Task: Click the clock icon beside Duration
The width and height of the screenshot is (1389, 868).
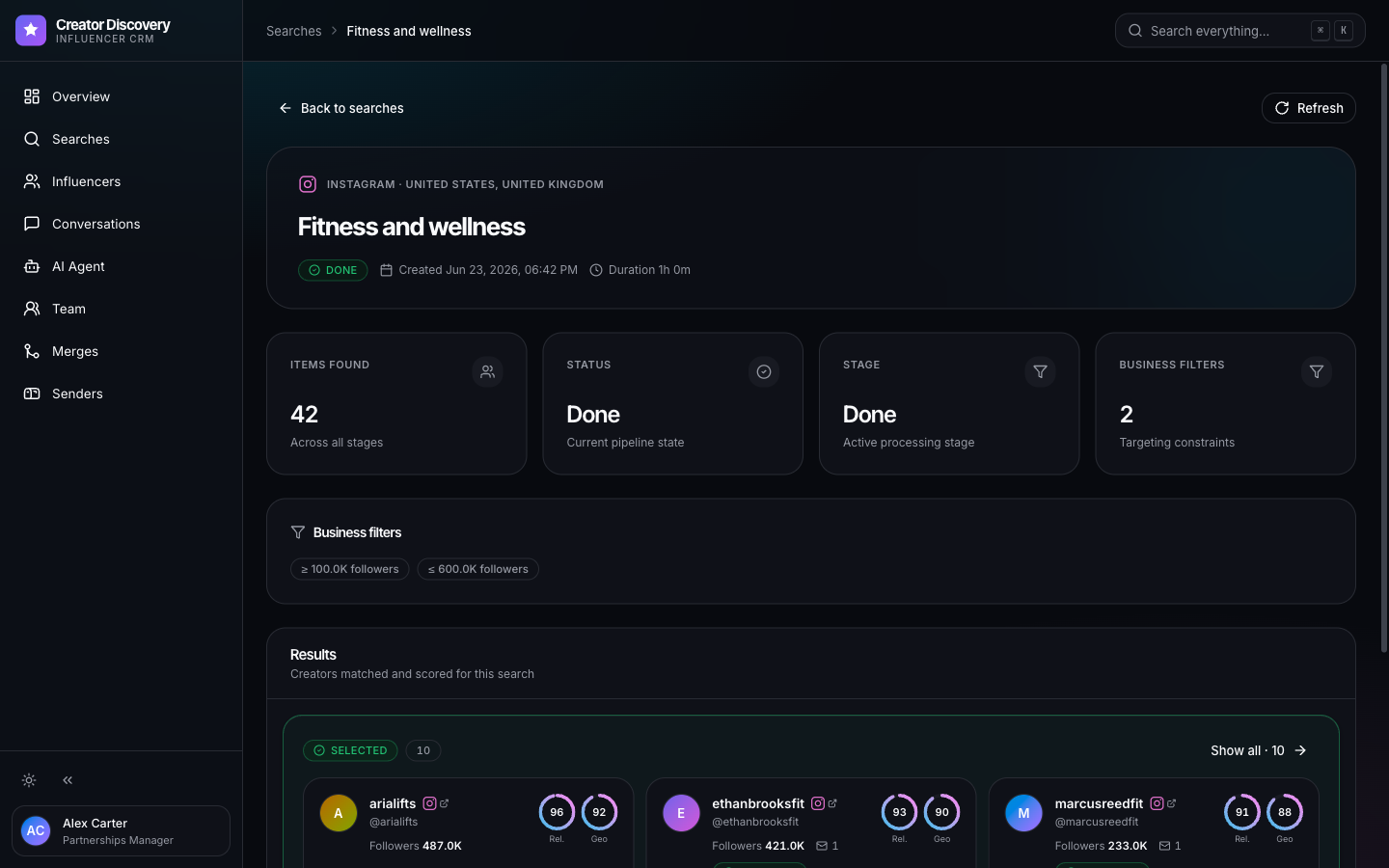Action: click(x=596, y=270)
